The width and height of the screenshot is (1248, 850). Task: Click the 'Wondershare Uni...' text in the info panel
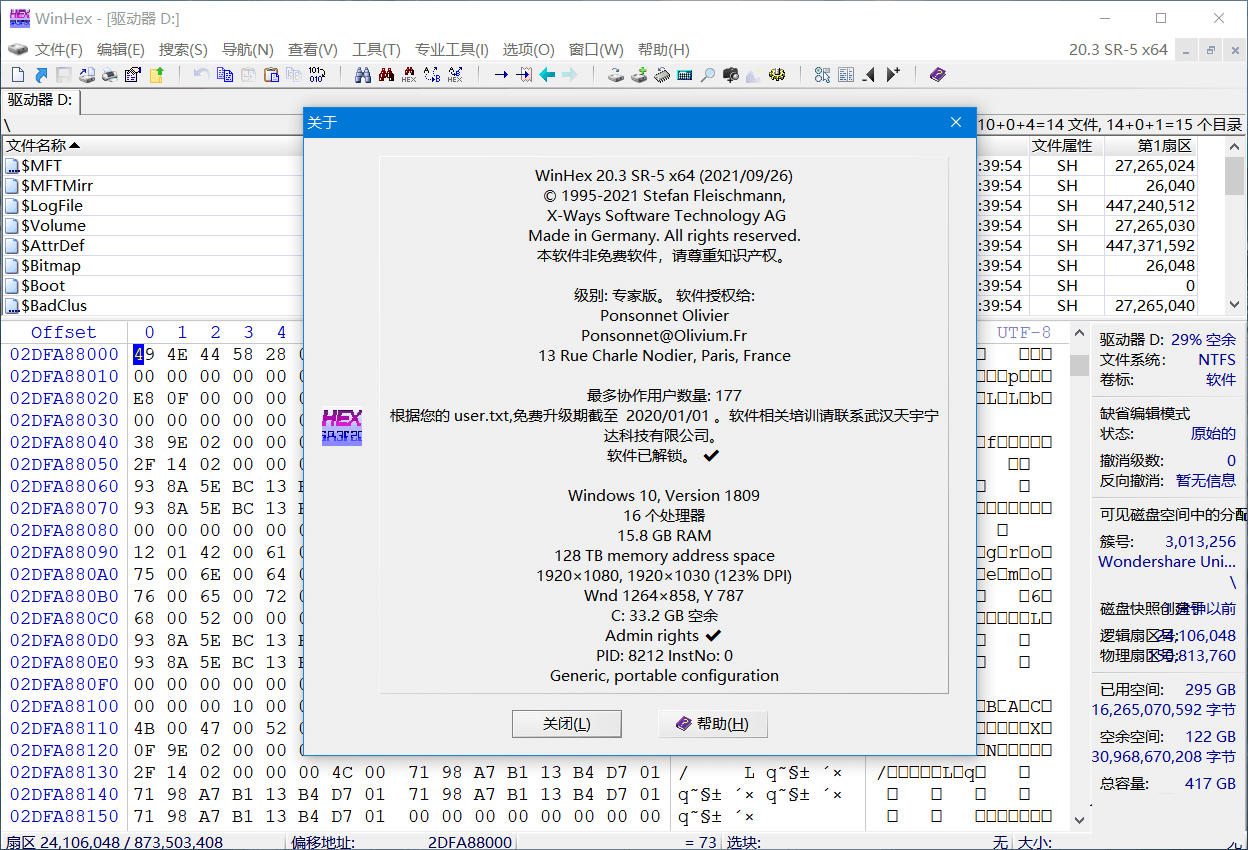coord(1167,562)
